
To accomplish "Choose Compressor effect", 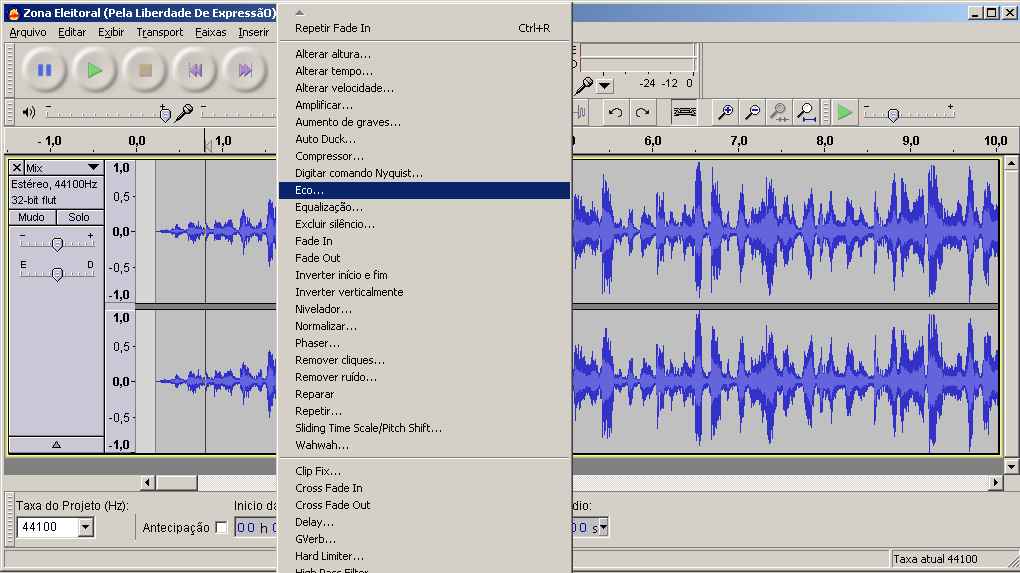I will pyautogui.click(x=425, y=156).
